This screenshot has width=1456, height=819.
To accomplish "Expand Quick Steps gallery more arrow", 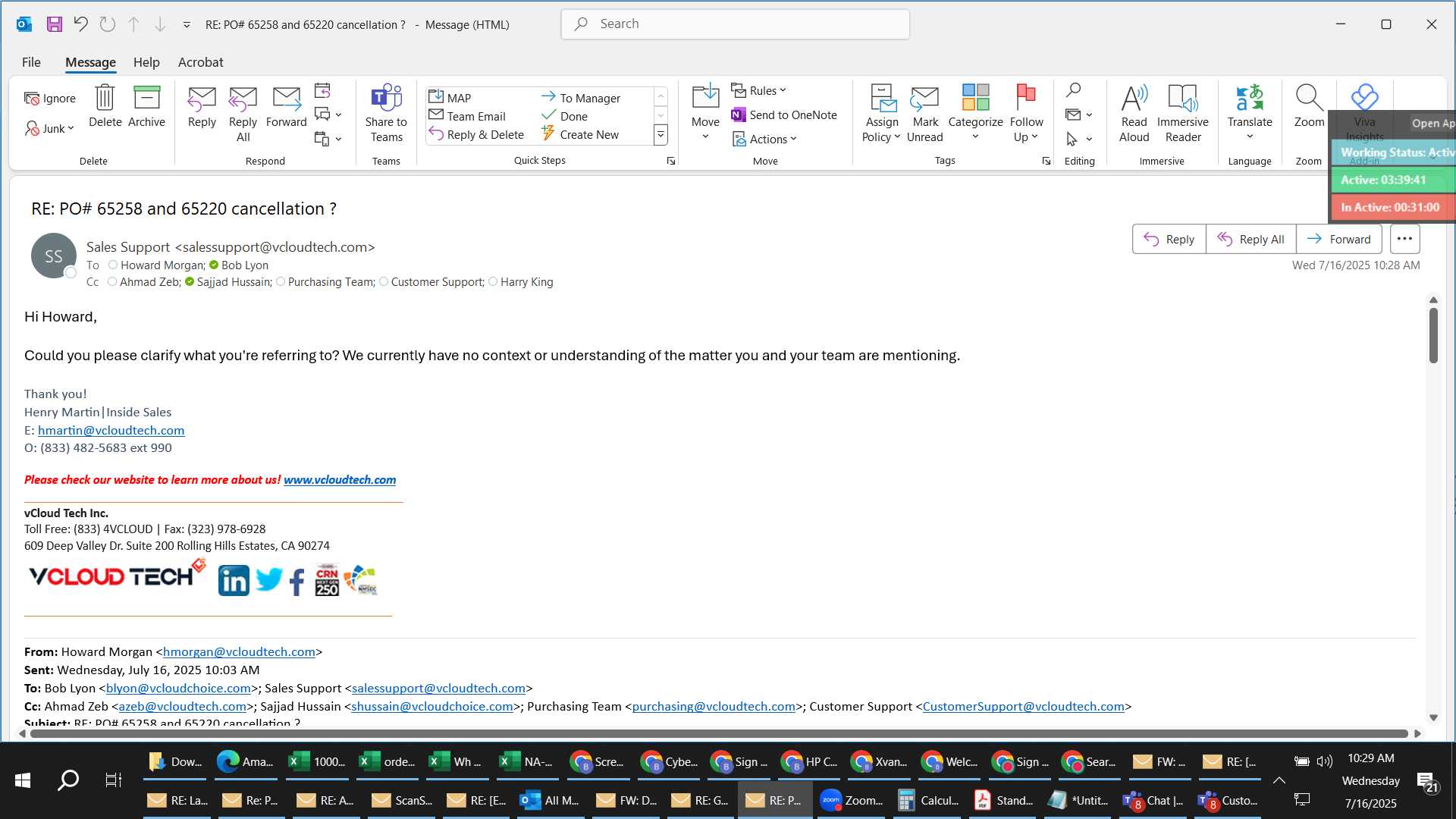I will pyautogui.click(x=661, y=135).
